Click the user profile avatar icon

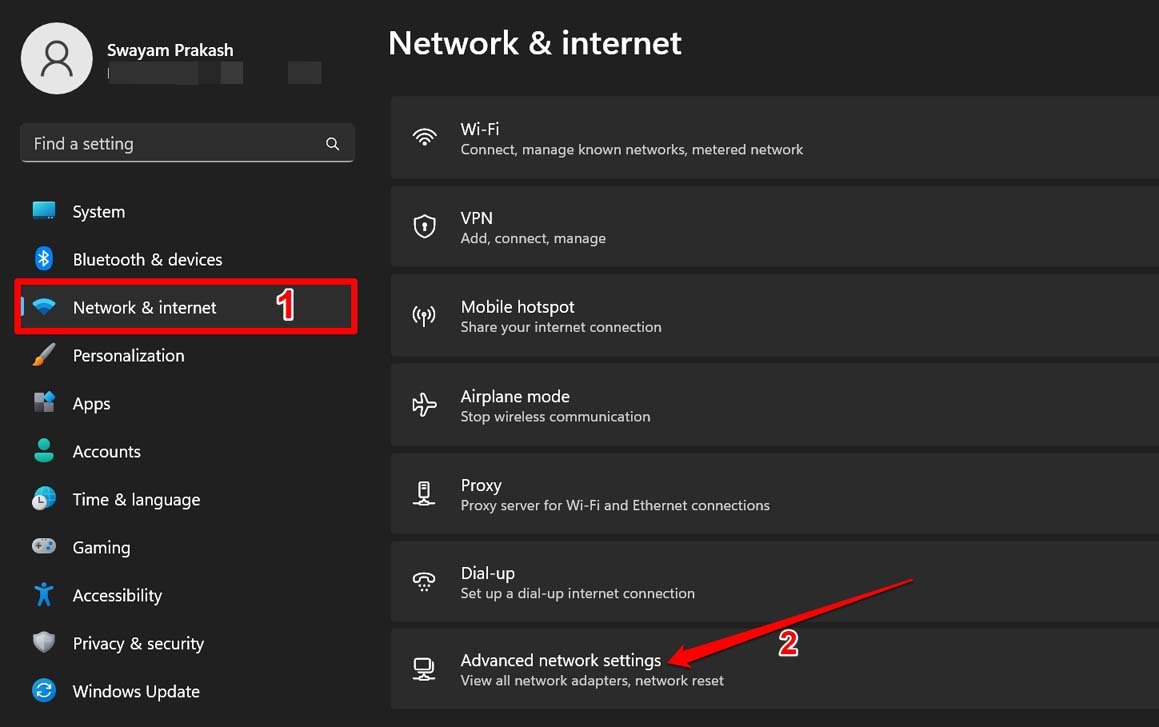(x=57, y=58)
